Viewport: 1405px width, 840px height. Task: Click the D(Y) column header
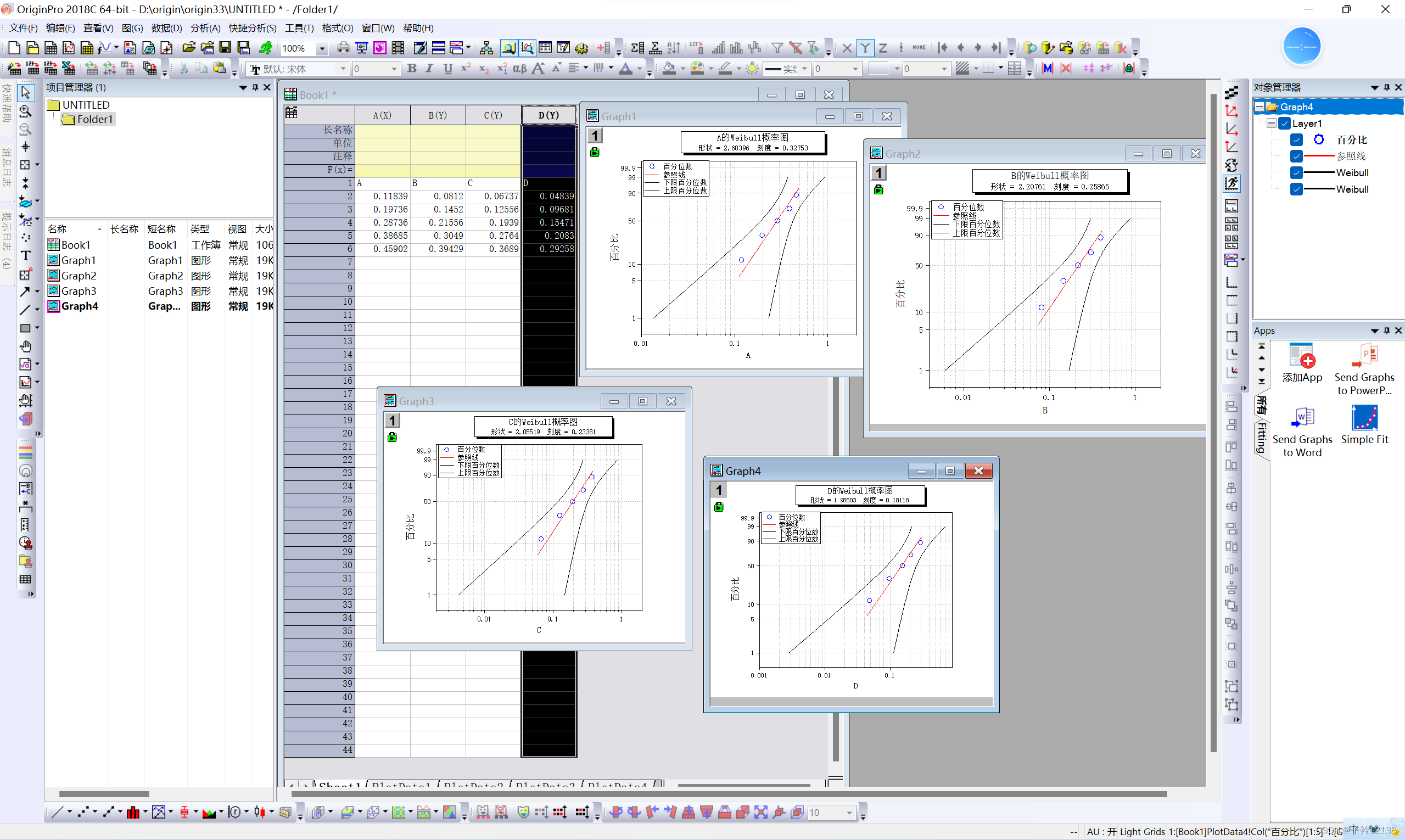(x=548, y=115)
